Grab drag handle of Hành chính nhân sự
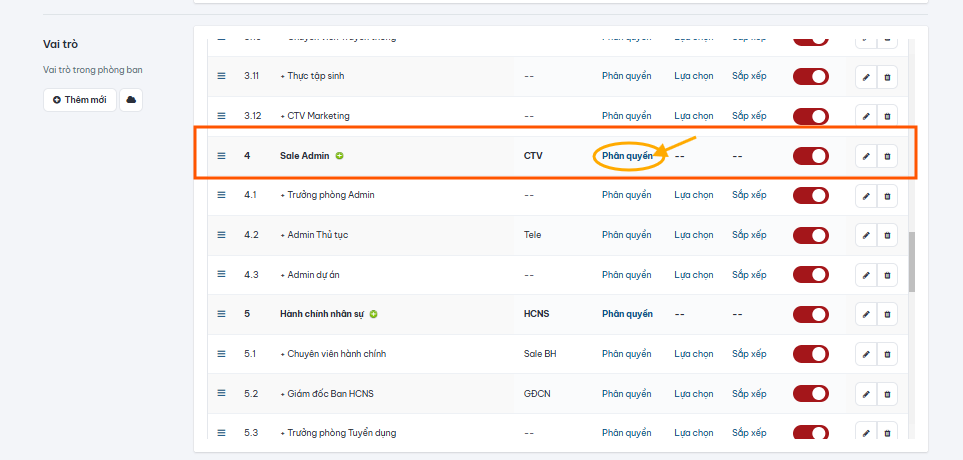 coord(221,314)
